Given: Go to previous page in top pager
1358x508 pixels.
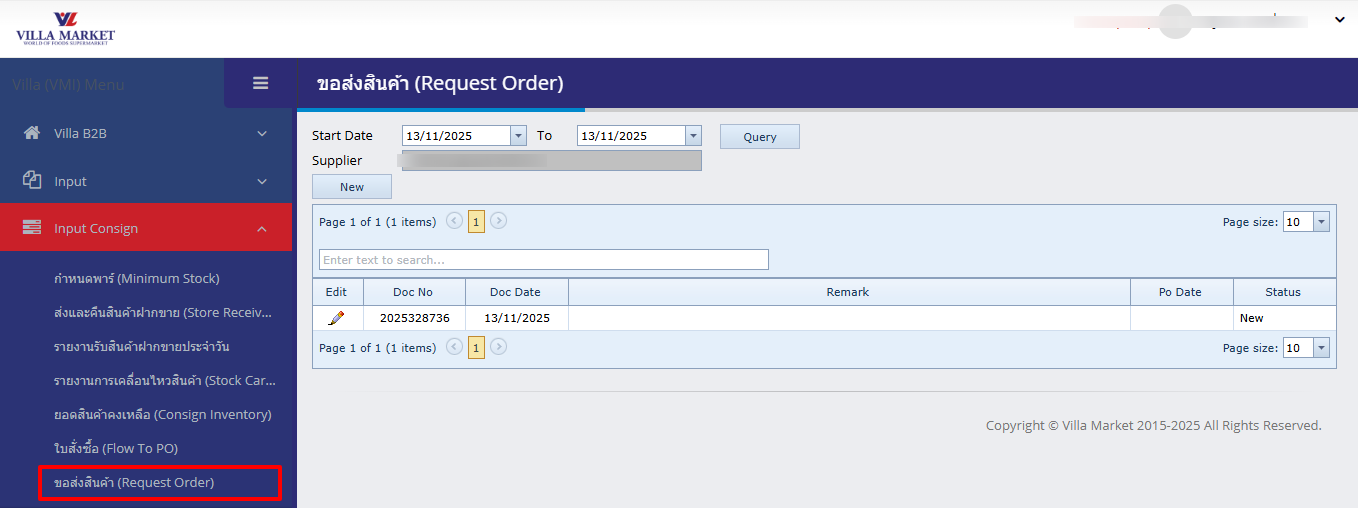Looking at the screenshot, I should (455, 221).
